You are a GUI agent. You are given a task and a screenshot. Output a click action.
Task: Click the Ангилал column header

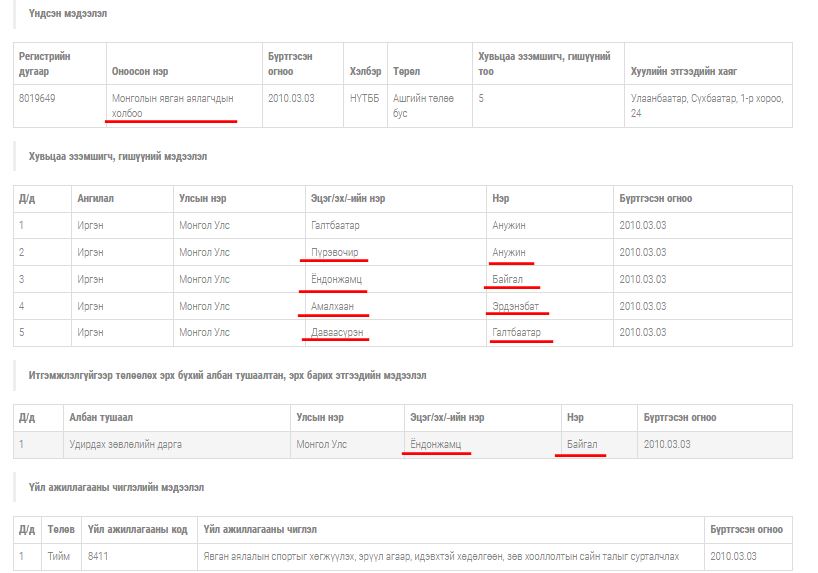click(96, 198)
